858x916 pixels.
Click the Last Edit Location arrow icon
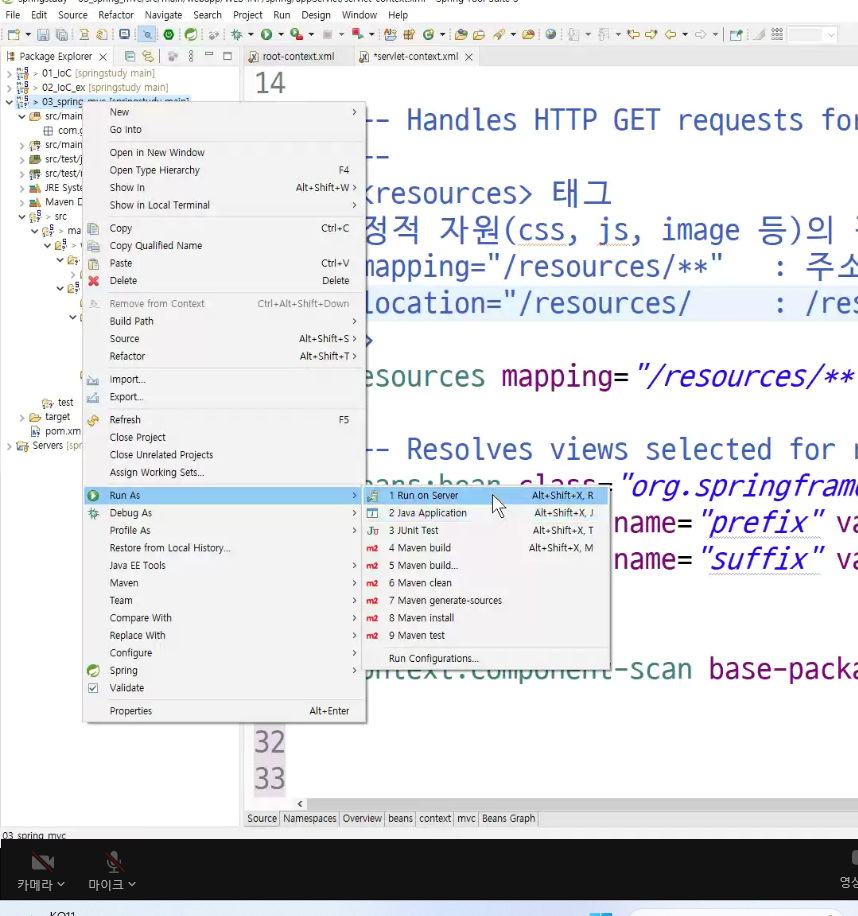[x=633, y=34]
